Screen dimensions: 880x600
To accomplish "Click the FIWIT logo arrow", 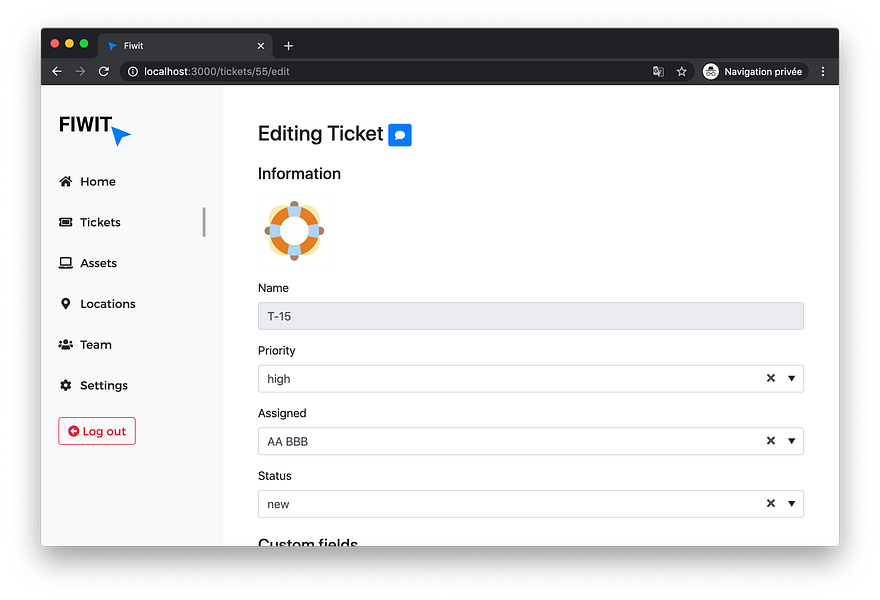I will [x=120, y=136].
